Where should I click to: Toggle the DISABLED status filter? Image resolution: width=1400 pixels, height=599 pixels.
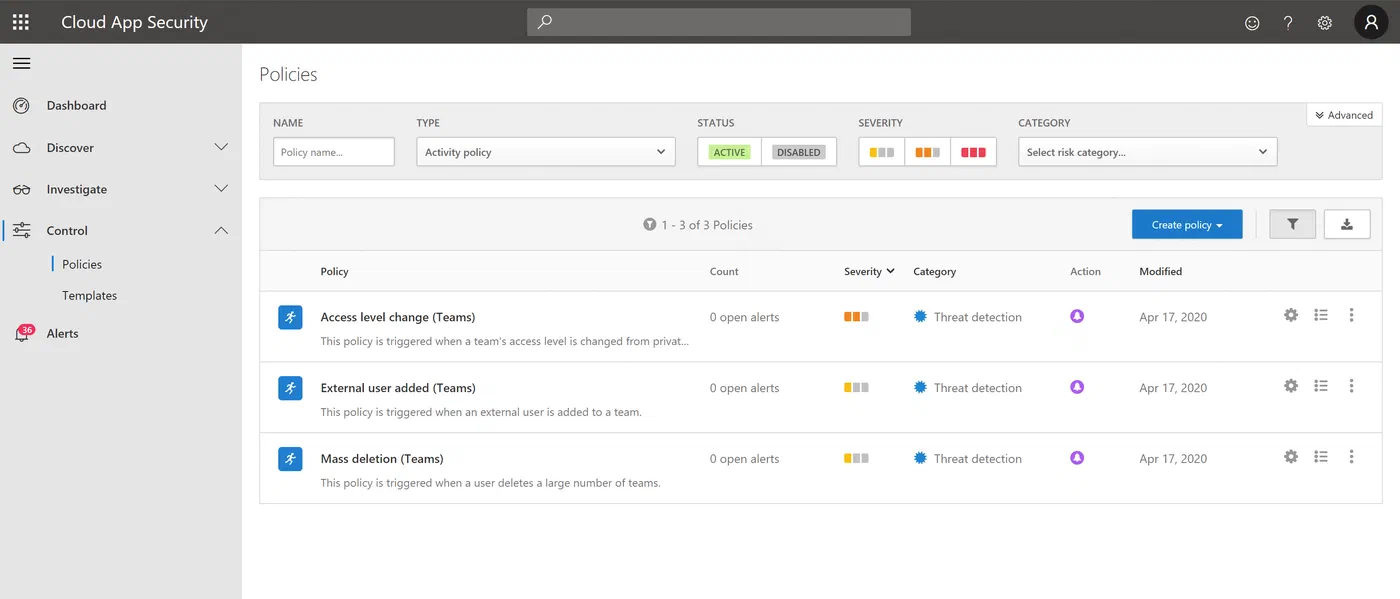[x=799, y=152]
